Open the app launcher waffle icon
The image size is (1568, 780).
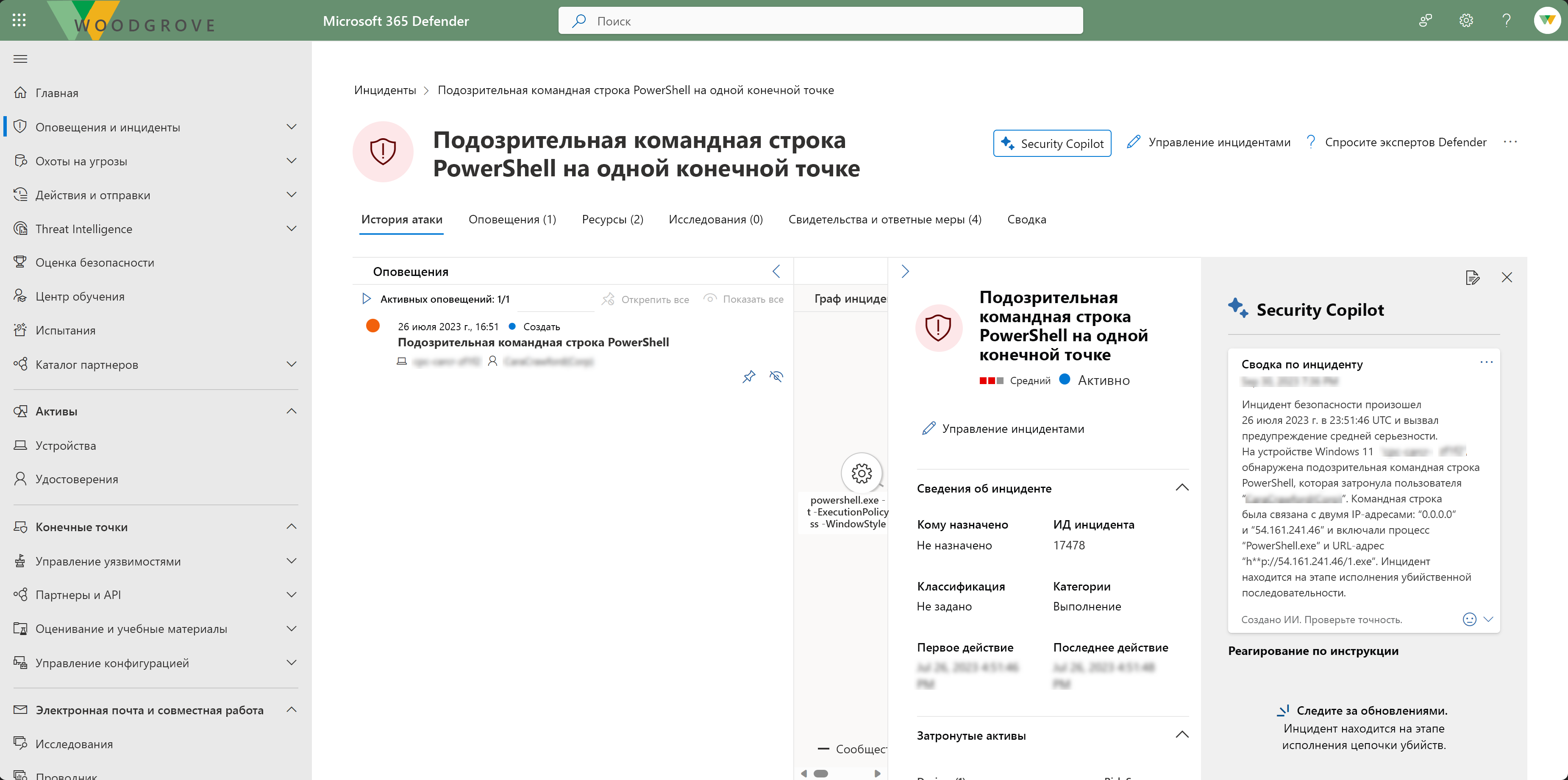coord(19,20)
